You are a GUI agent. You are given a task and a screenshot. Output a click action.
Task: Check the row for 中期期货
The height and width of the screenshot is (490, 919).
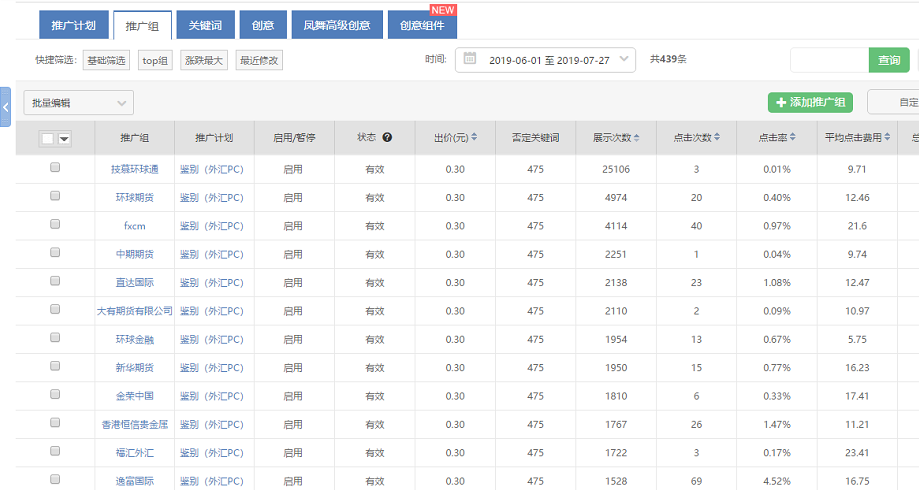[55, 252]
